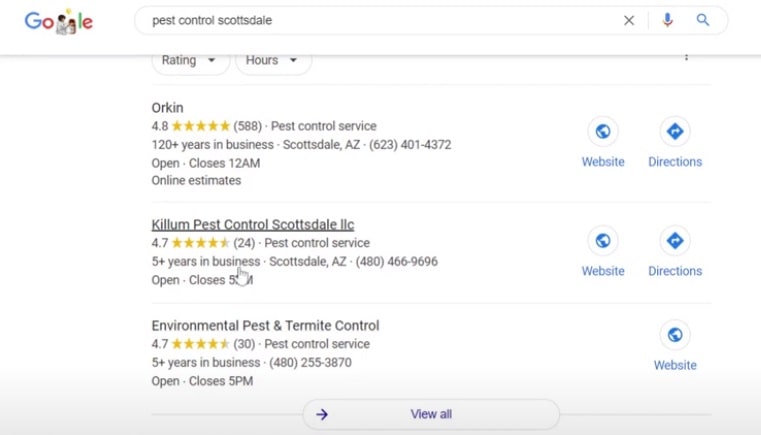Clear the search query with X icon
Image resolution: width=761 pixels, height=435 pixels.
629,20
